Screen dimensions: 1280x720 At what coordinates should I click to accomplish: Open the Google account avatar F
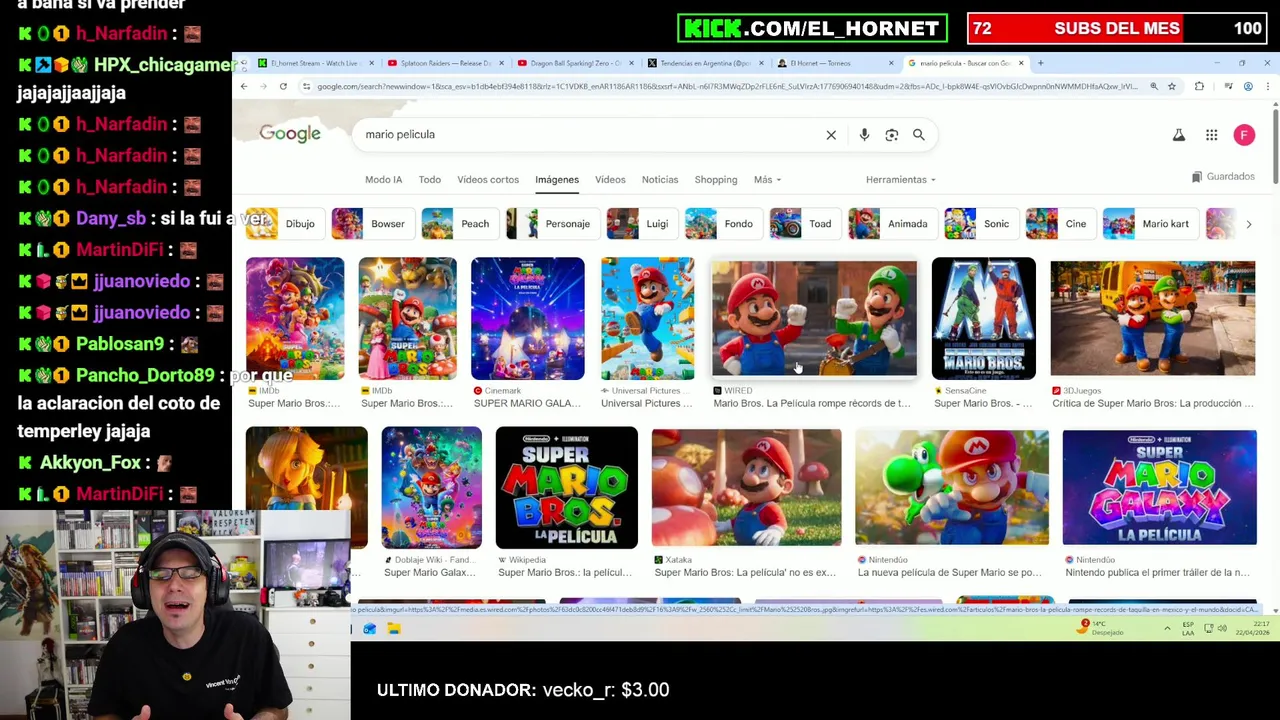(x=1244, y=135)
